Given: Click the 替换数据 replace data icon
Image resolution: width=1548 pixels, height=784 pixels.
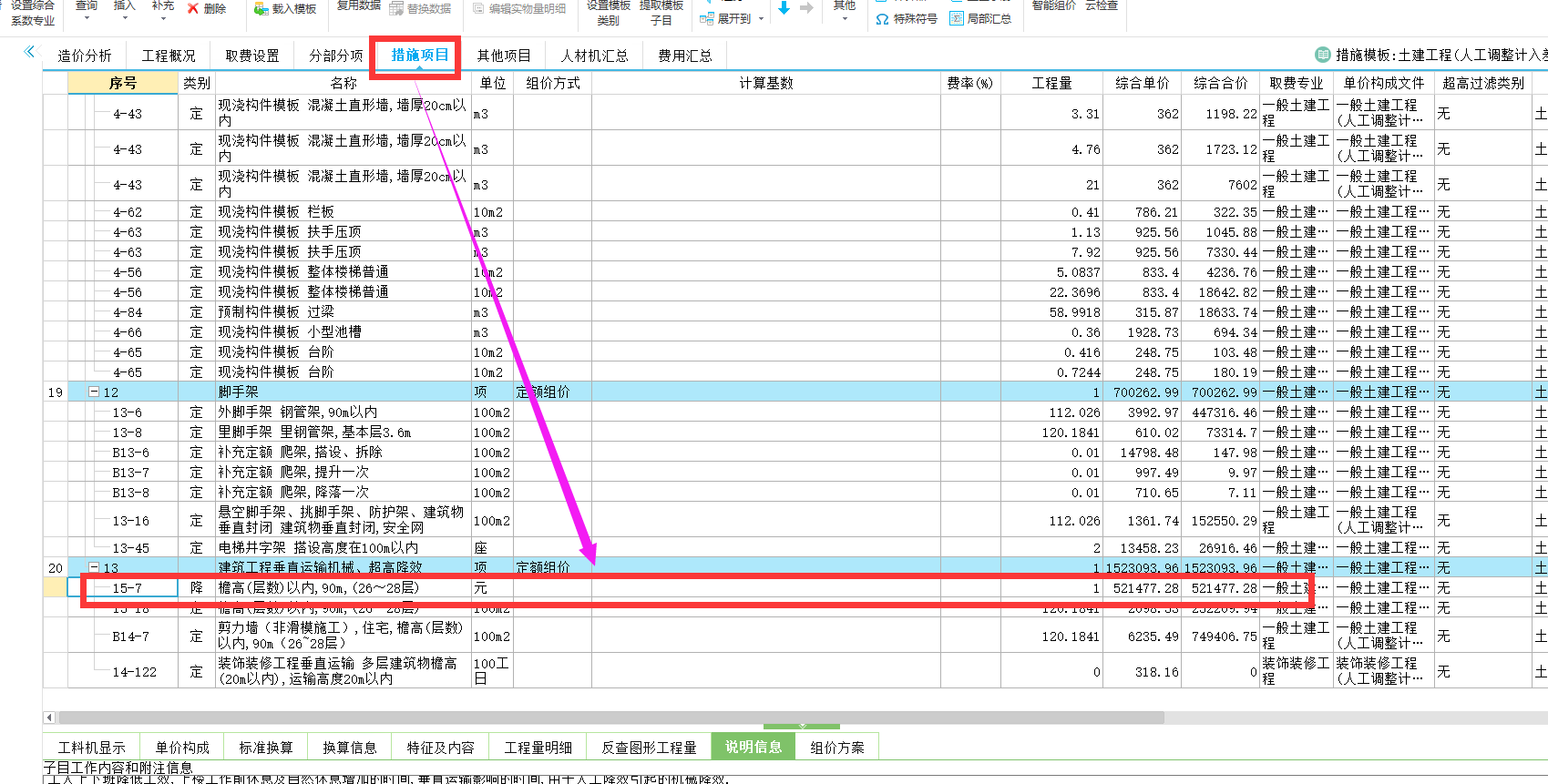Looking at the screenshot, I should tap(396, 9).
